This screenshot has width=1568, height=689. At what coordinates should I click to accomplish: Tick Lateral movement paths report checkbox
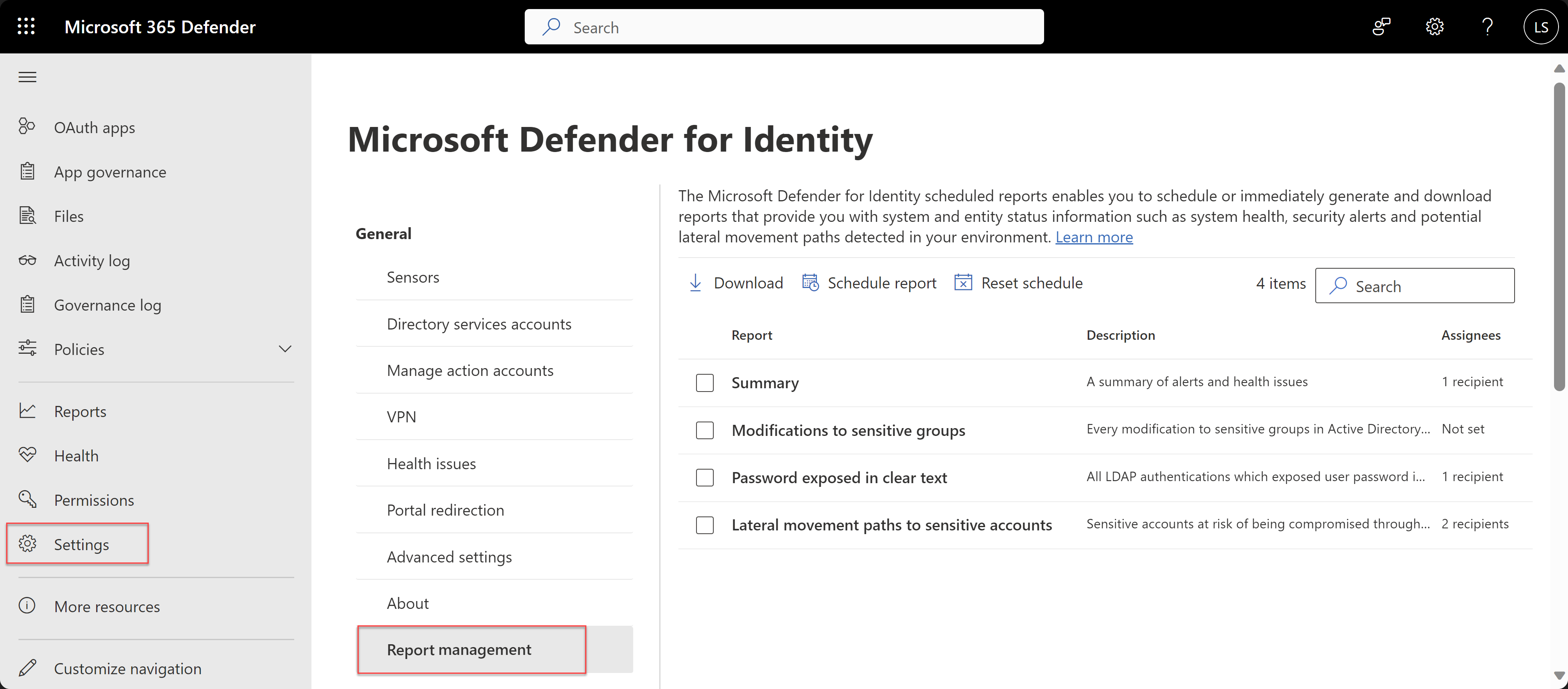(x=705, y=525)
